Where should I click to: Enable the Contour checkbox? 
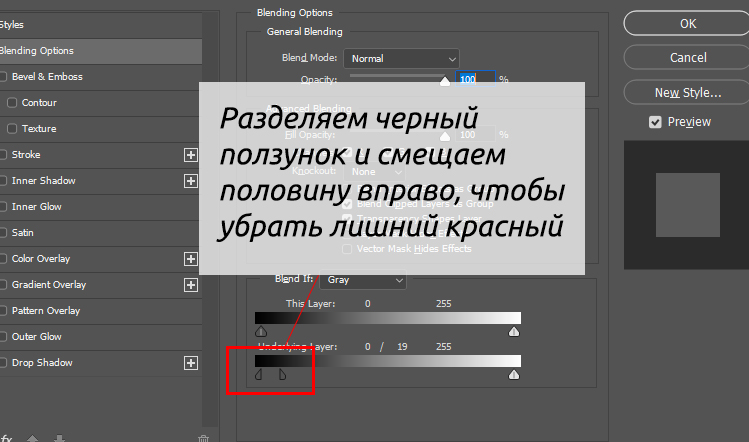point(12,103)
